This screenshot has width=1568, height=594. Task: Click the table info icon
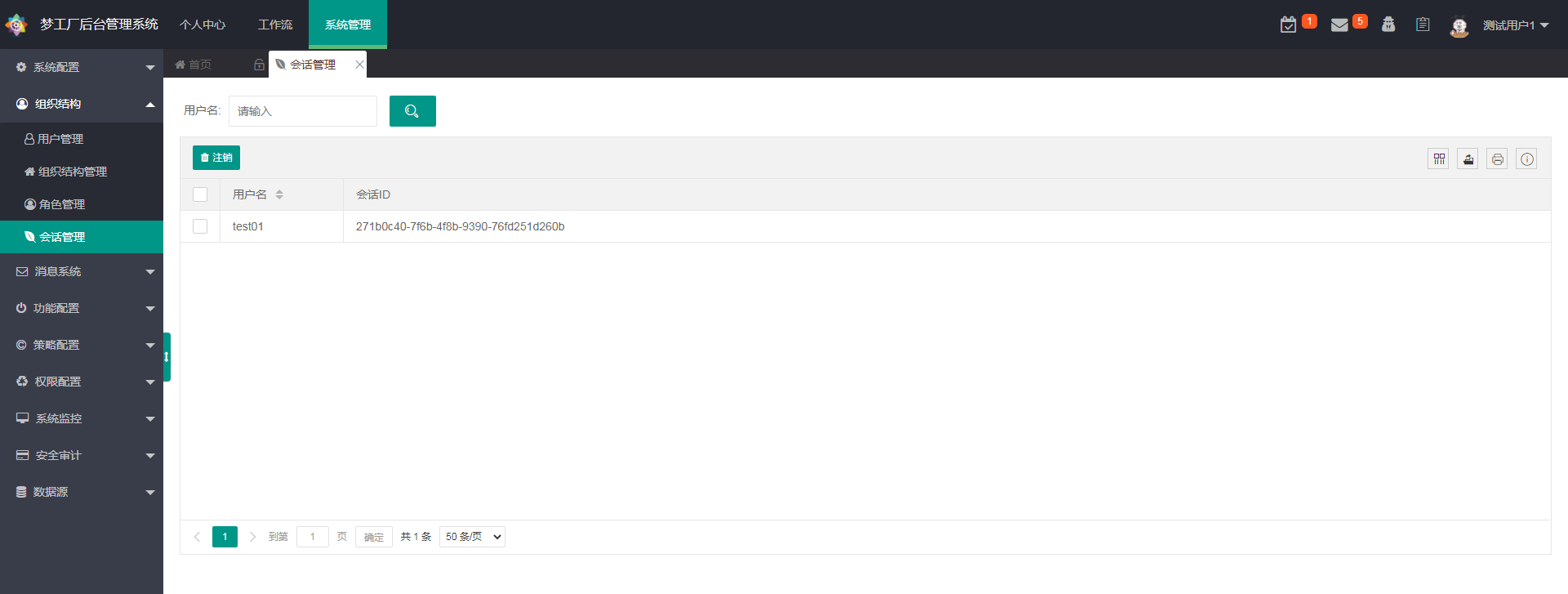coord(1527,159)
